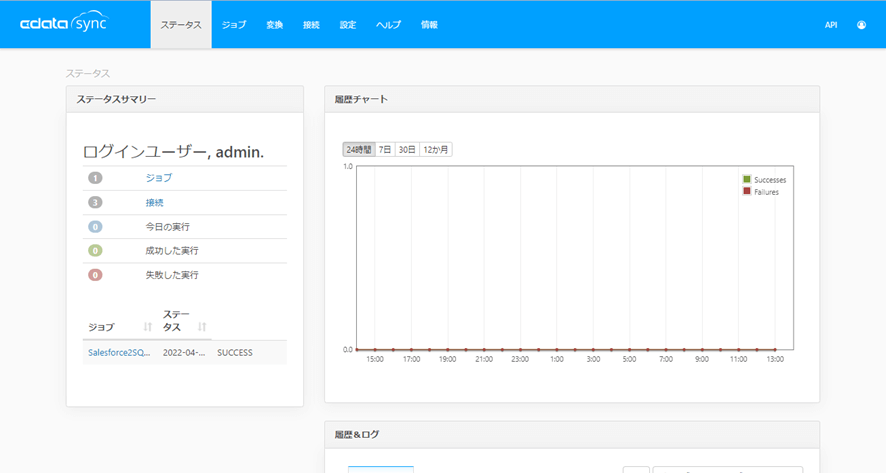Sort by the ジョブ column arrows

coord(147,327)
